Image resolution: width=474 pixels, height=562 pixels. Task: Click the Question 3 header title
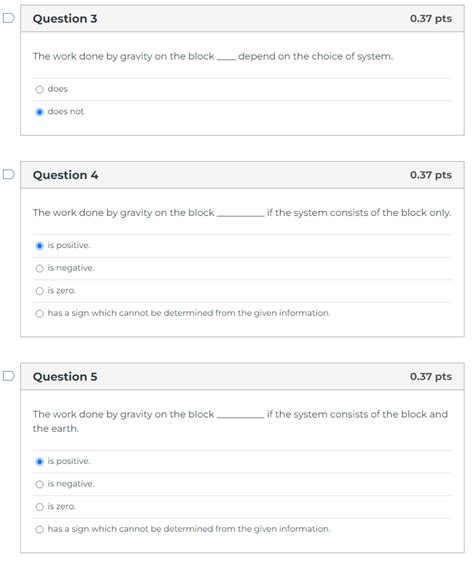coord(65,19)
